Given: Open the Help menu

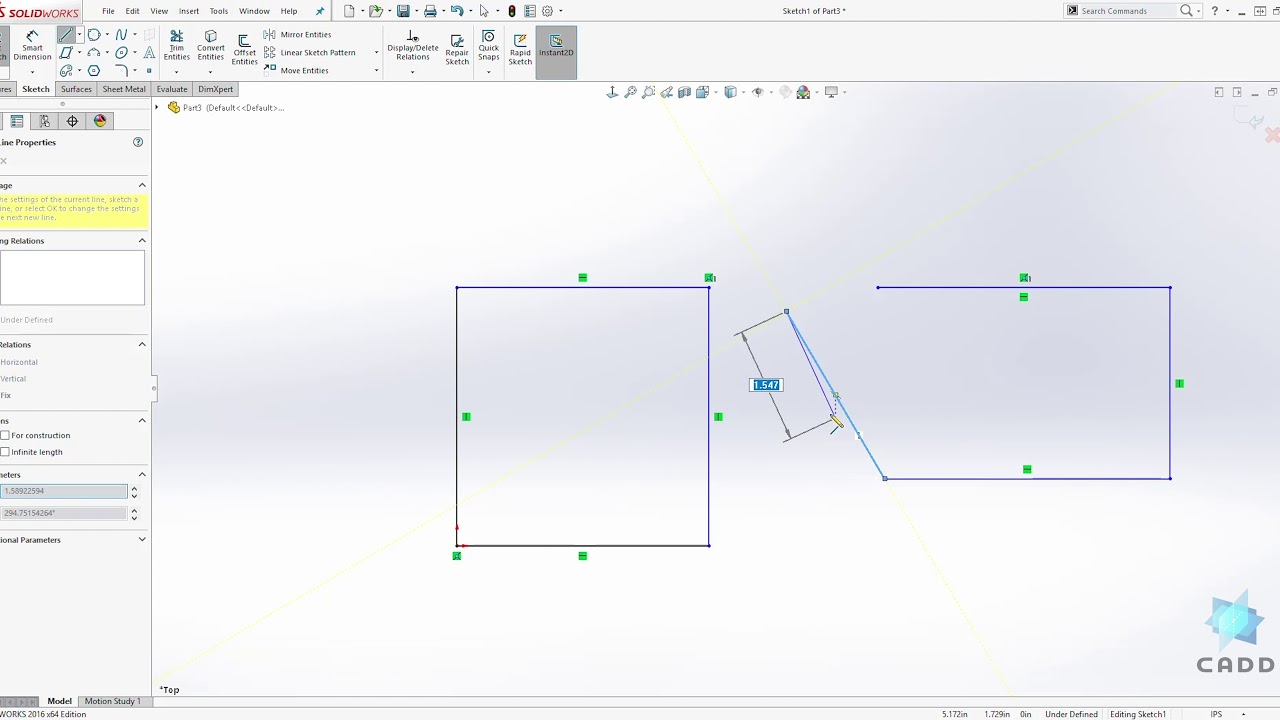Looking at the screenshot, I should [x=289, y=11].
